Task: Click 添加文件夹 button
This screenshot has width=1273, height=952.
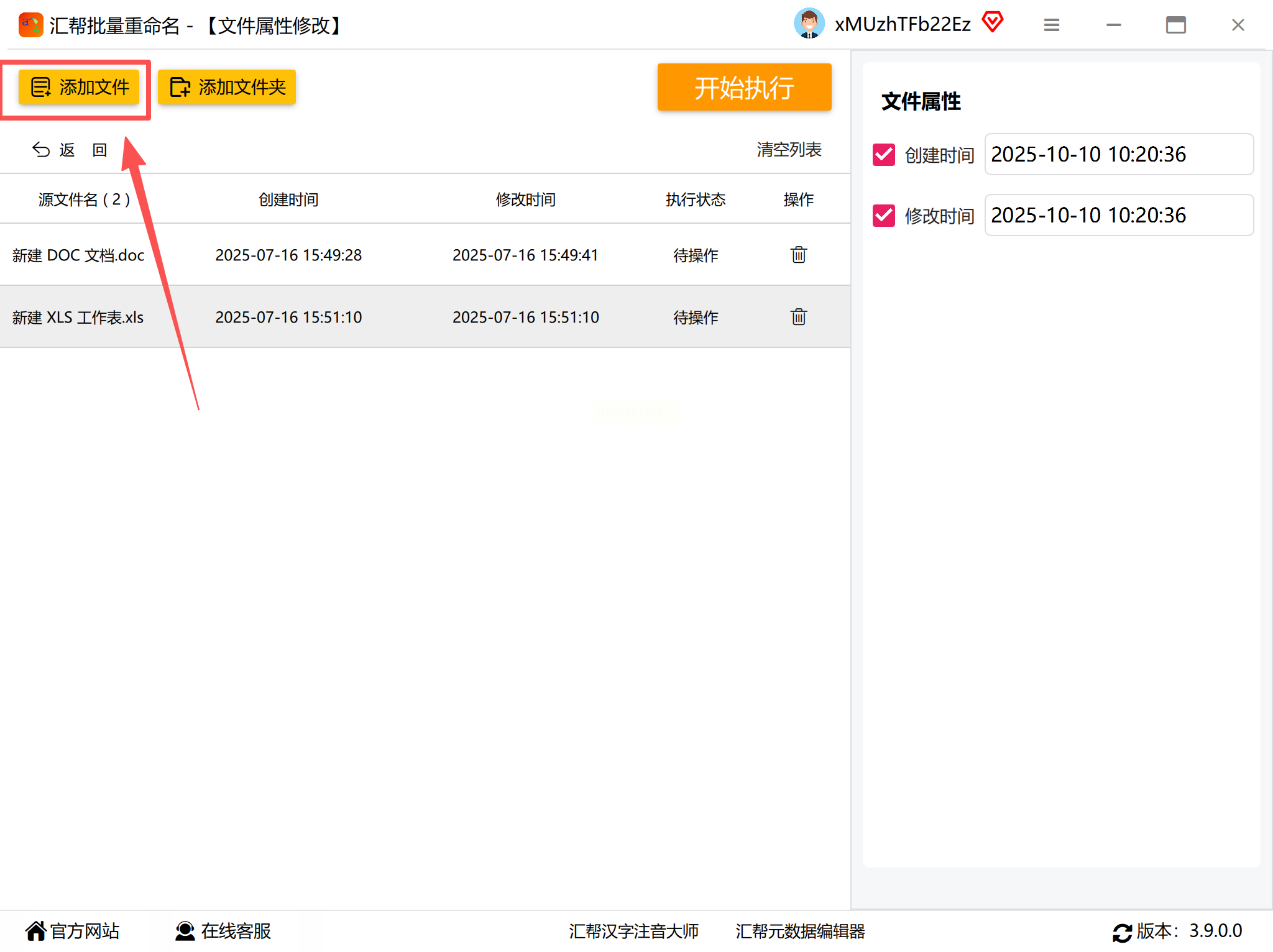Action: point(227,87)
